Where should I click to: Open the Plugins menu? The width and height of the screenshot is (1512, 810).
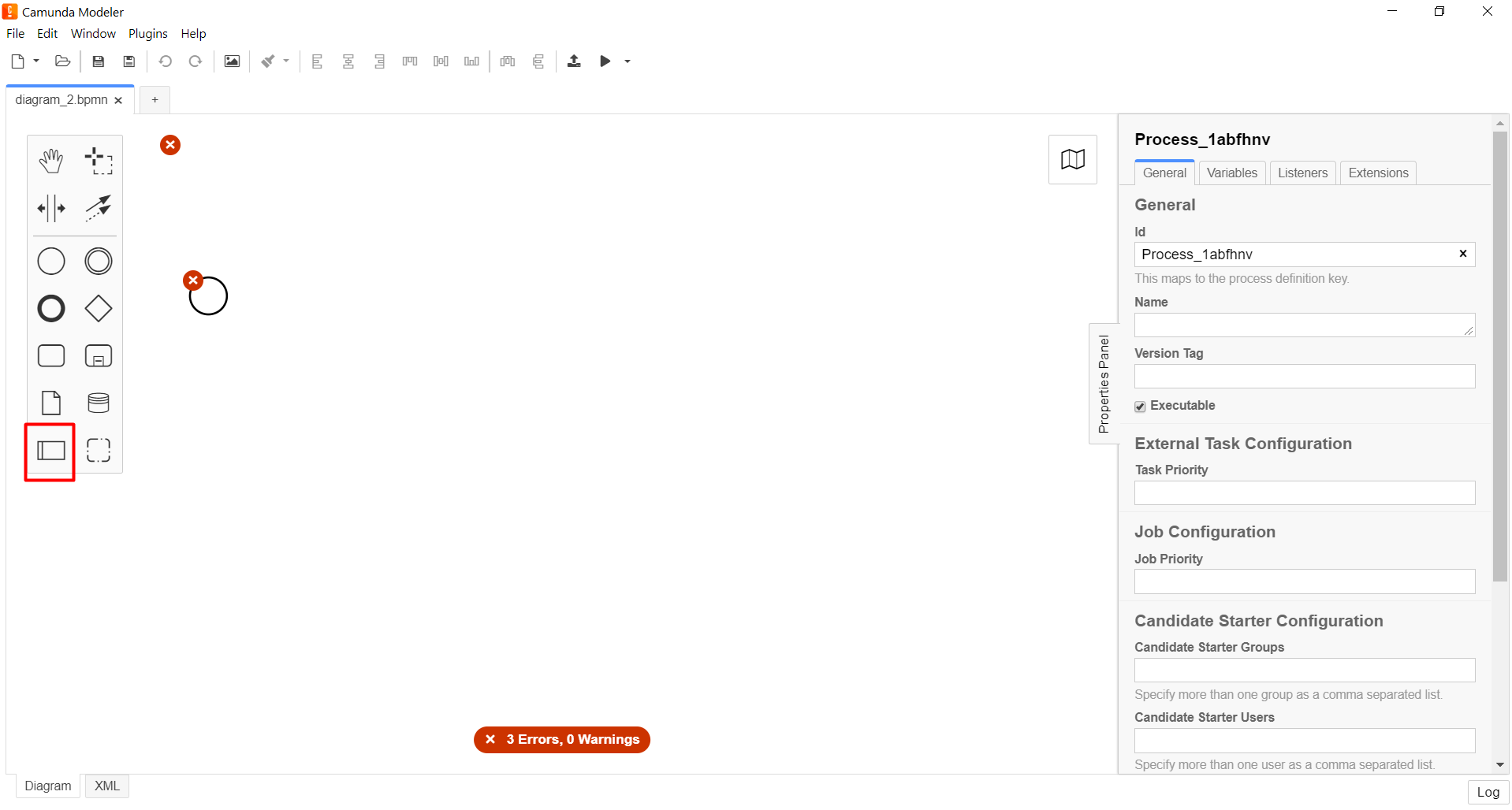tap(148, 34)
